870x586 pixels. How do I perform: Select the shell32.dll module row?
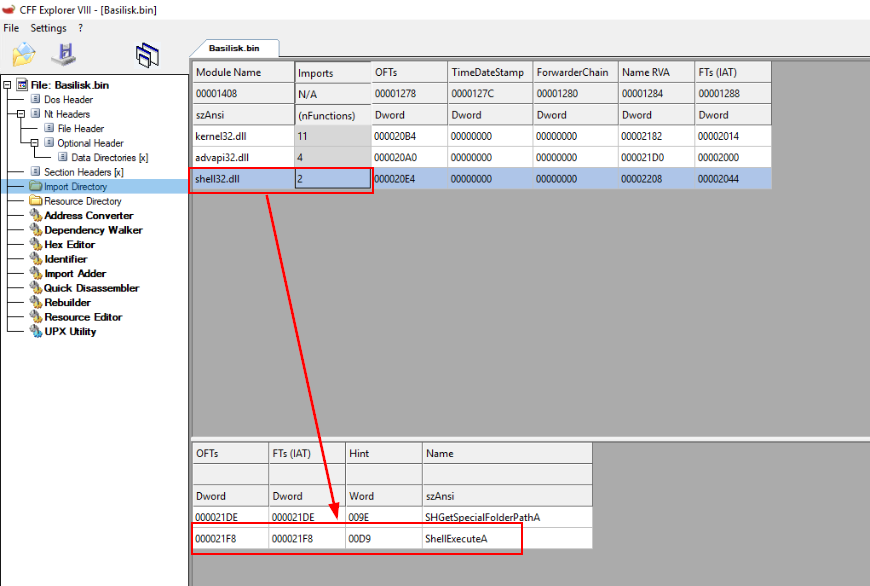[482, 179]
